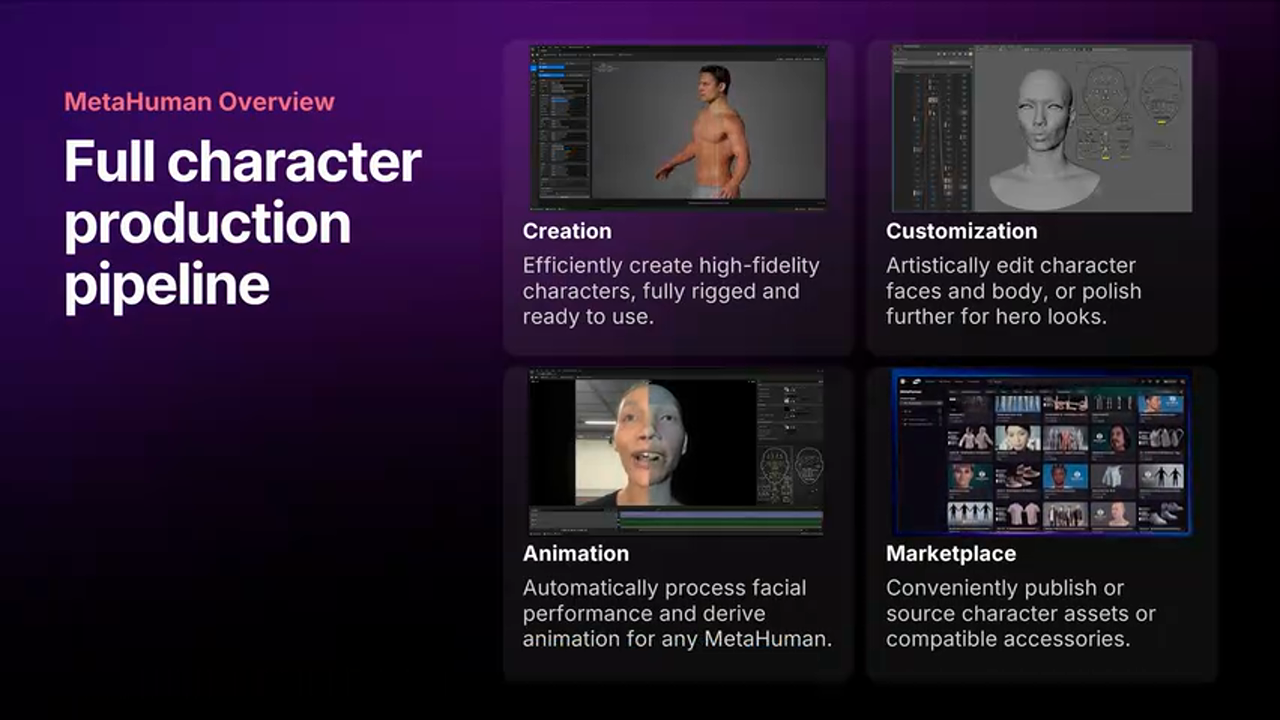Image resolution: width=1280 pixels, height=720 pixels.
Task: Select the gray sculpted head bust
Action: [1043, 135]
